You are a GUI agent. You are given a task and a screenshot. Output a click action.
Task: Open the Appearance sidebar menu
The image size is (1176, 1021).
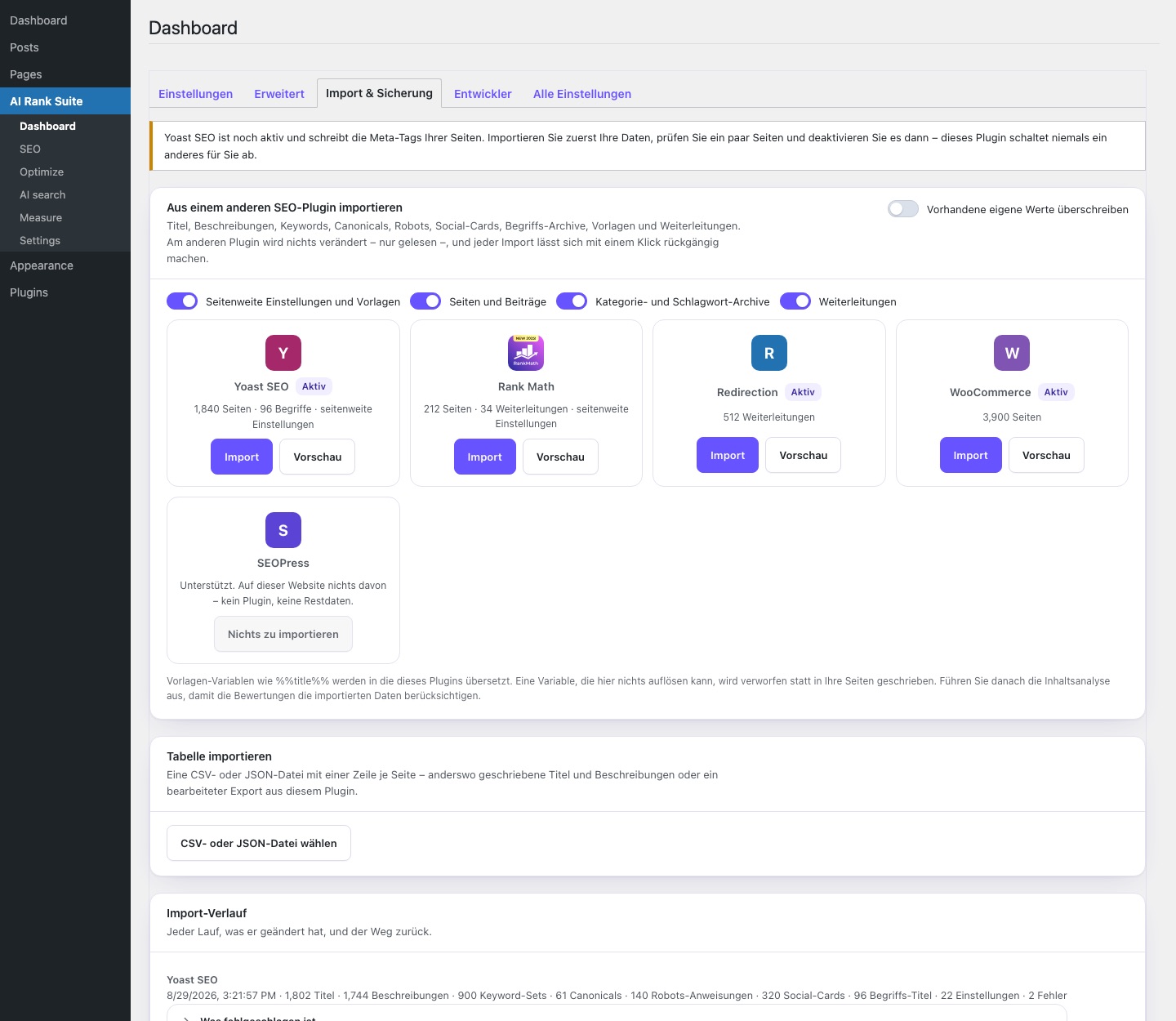point(65,265)
